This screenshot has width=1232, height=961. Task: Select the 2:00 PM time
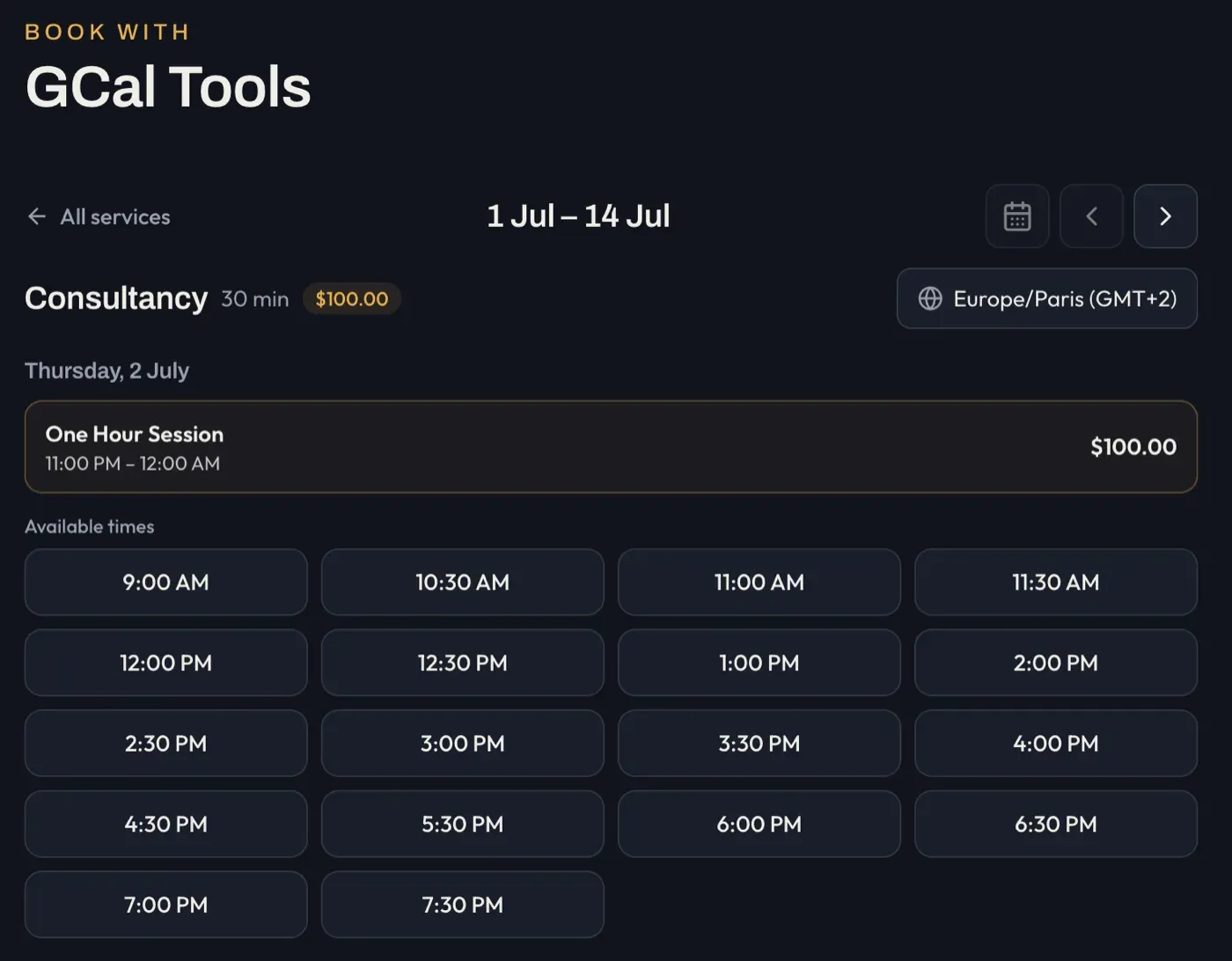click(1056, 663)
